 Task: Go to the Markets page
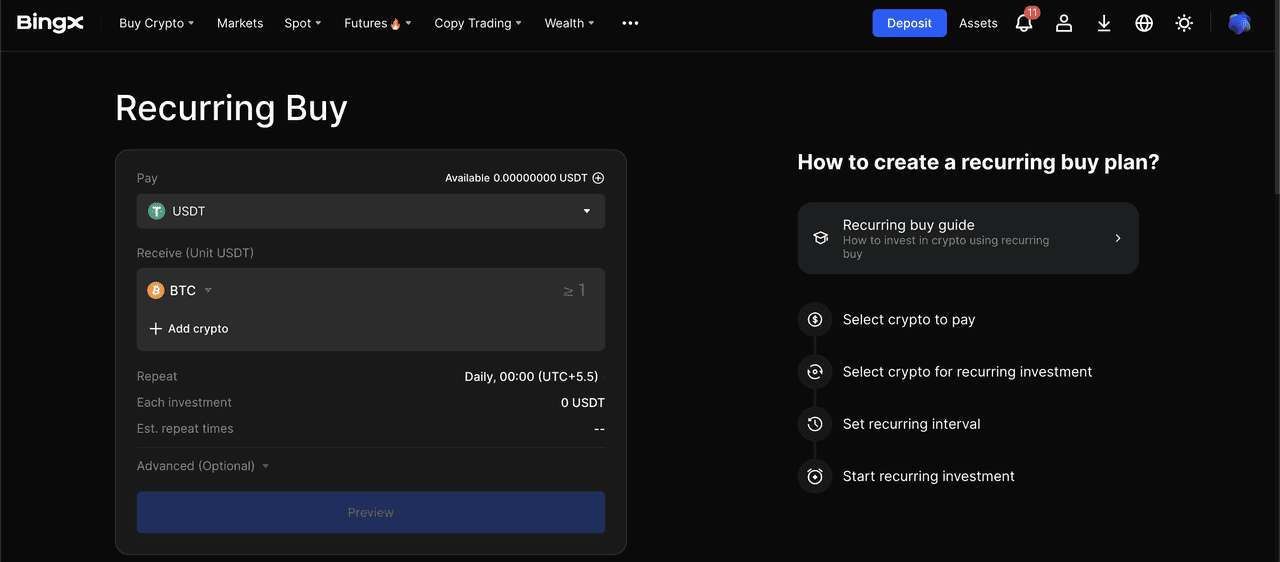240,23
